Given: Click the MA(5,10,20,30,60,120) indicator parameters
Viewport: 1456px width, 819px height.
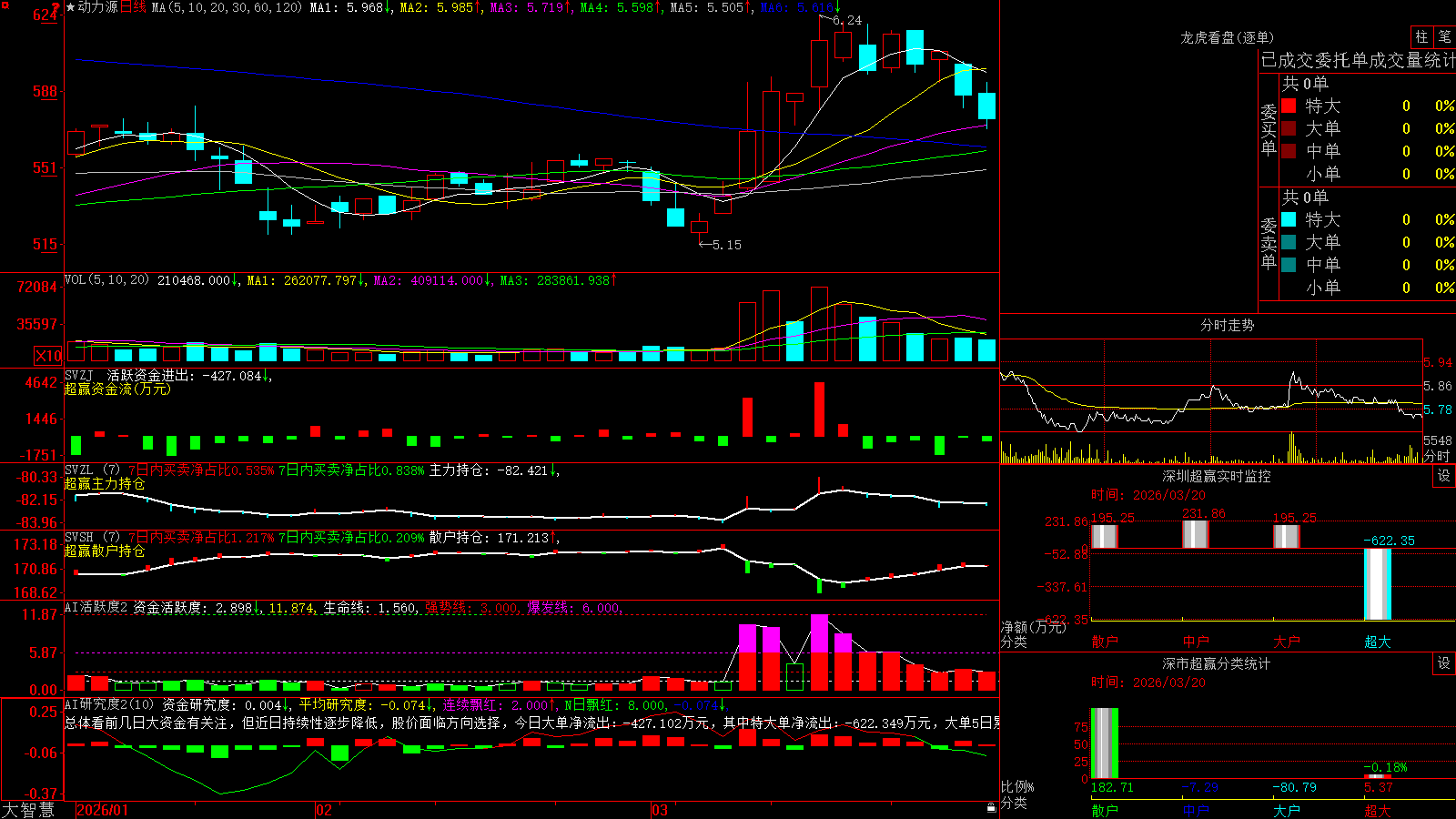Looking at the screenshot, I should (x=227, y=7).
